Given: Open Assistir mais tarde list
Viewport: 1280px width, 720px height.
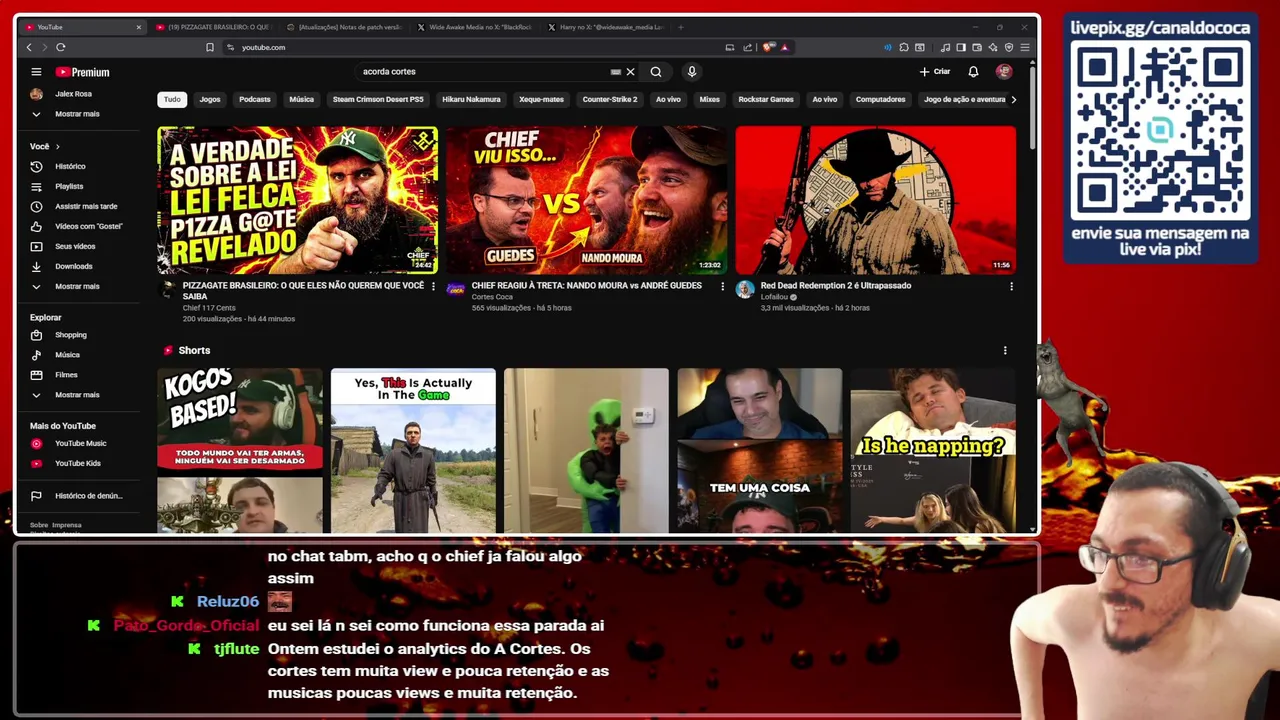Looking at the screenshot, I should coord(86,206).
